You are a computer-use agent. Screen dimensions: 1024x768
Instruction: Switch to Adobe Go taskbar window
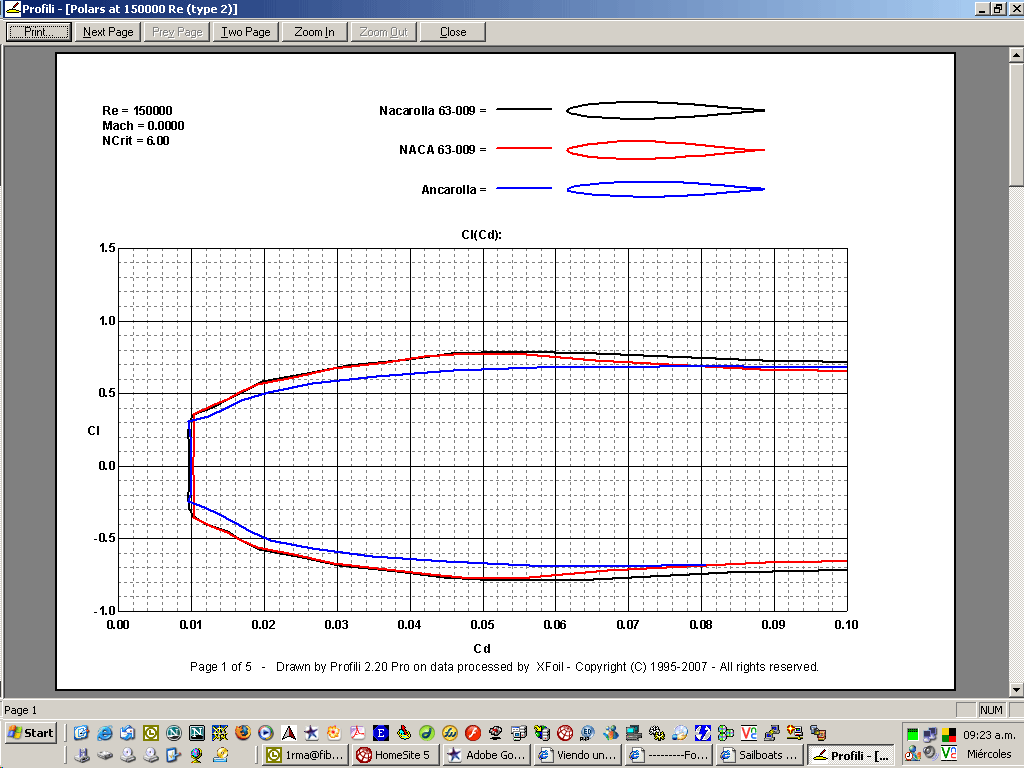point(485,755)
